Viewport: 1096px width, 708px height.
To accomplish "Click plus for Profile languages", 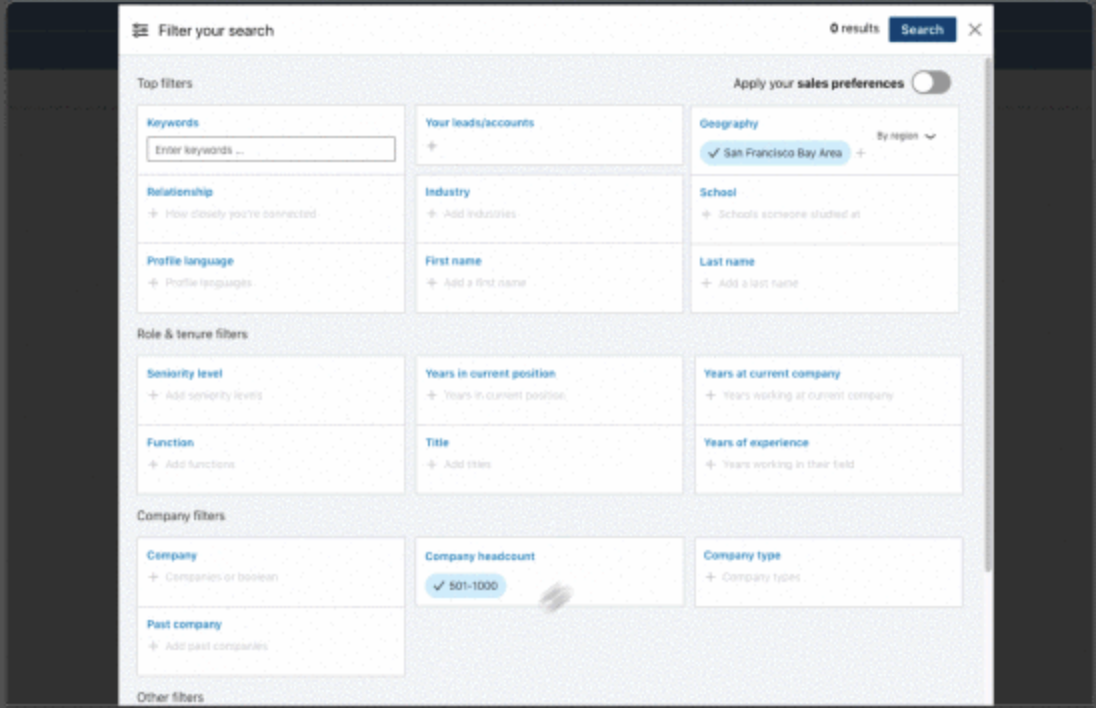I will point(153,282).
